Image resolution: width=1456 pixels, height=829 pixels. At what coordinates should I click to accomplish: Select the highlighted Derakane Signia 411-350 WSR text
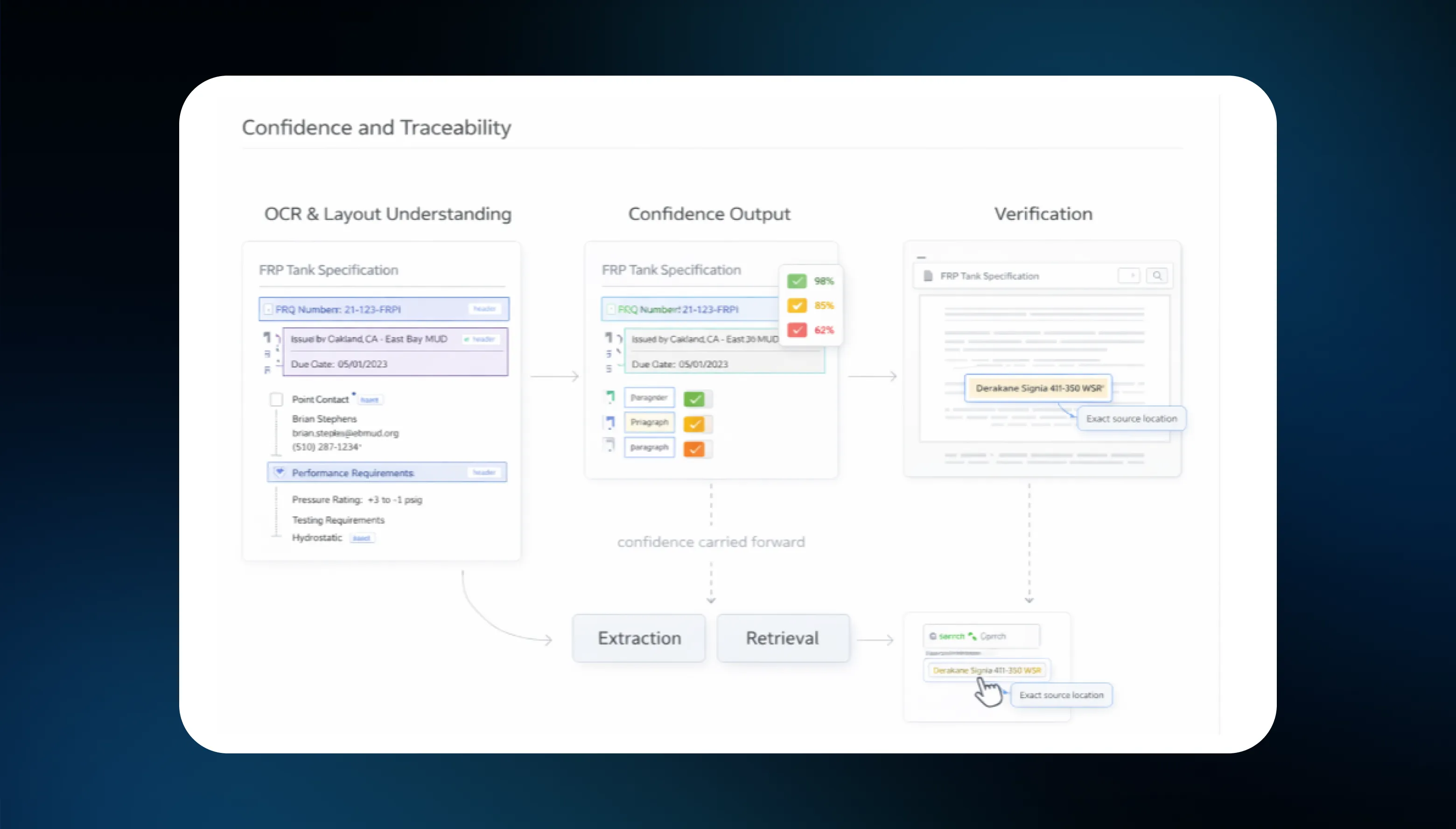(1038, 388)
